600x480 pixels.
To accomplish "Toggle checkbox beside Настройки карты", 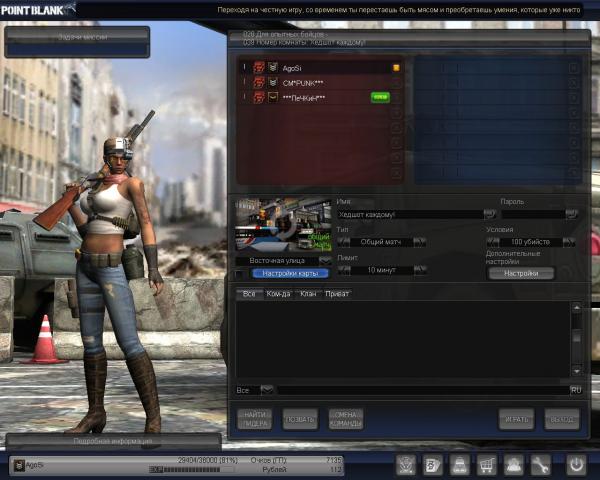I will point(240,273).
